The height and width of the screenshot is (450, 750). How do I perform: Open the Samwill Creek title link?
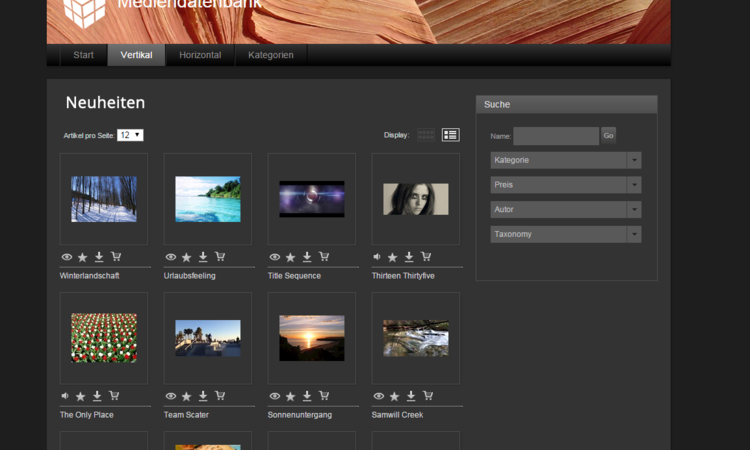coord(397,415)
